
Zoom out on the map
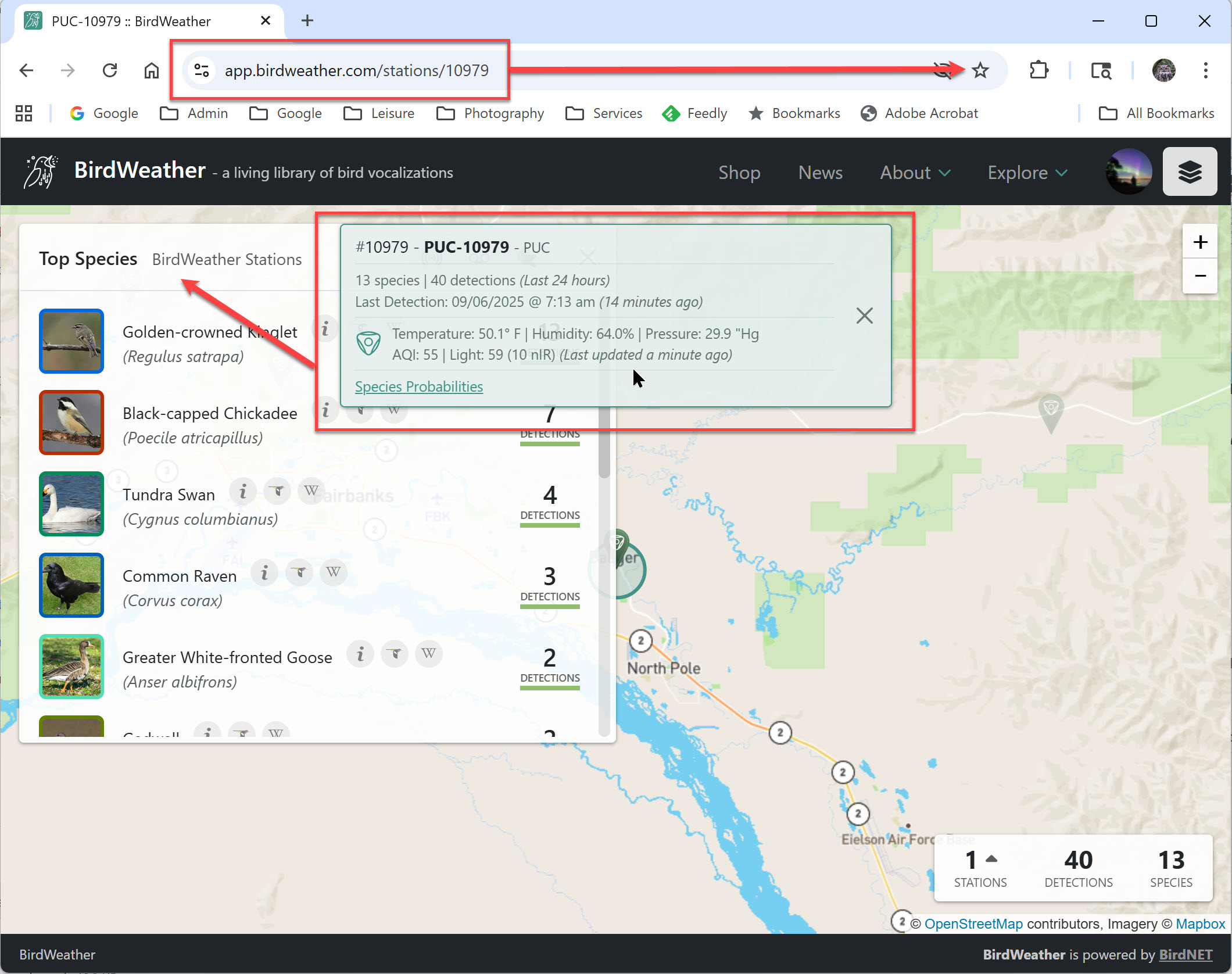[x=1200, y=275]
